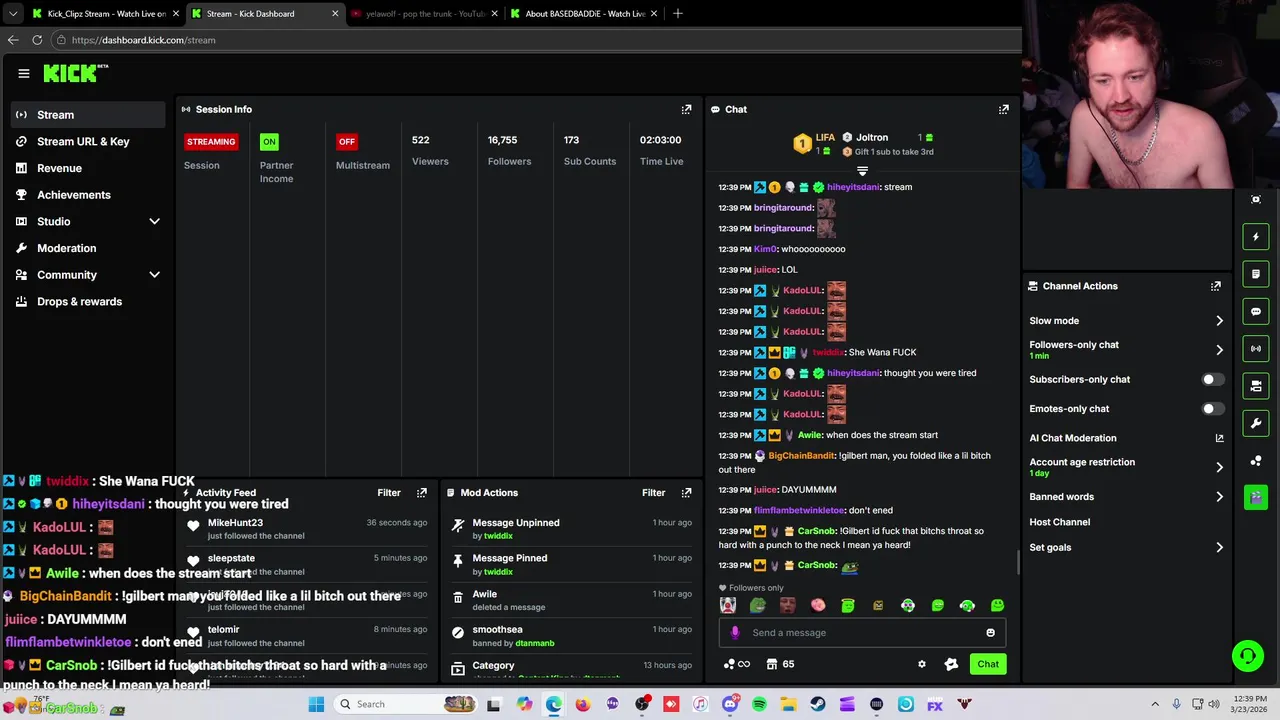Image resolution: width=1280 pixels, height=720 pixels.
Task: Click twiddix link under Message Pinned
Action: (x=498, y=572)
